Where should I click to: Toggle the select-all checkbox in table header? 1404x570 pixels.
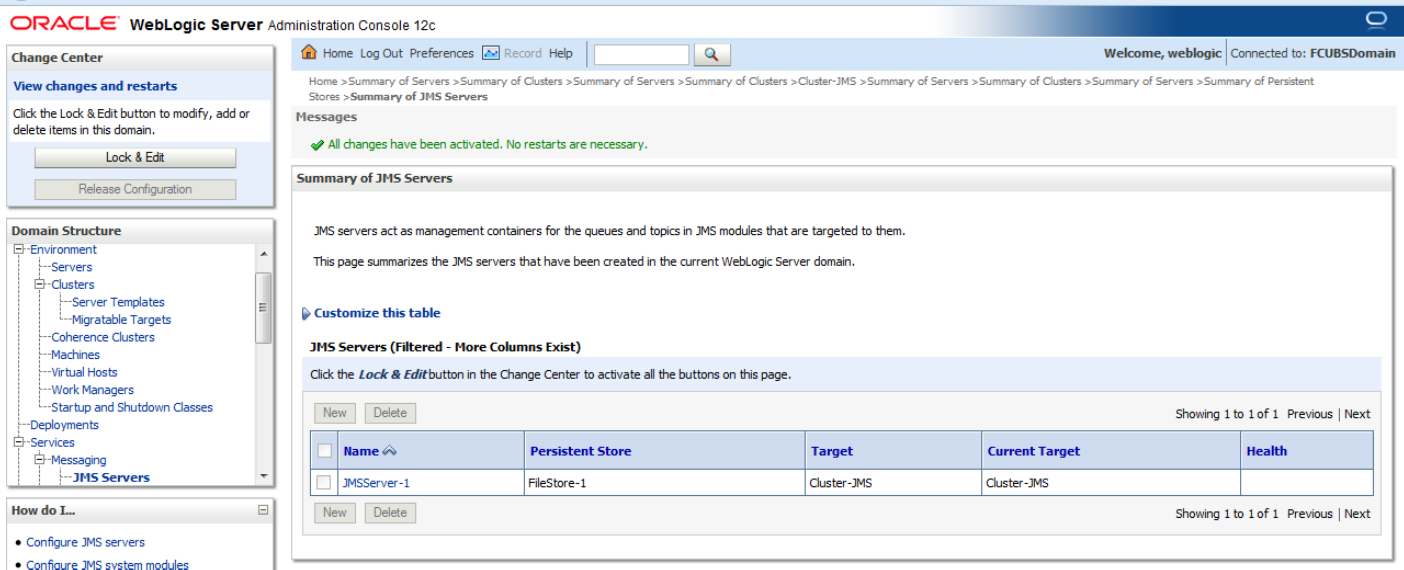(x=324, y=451)
